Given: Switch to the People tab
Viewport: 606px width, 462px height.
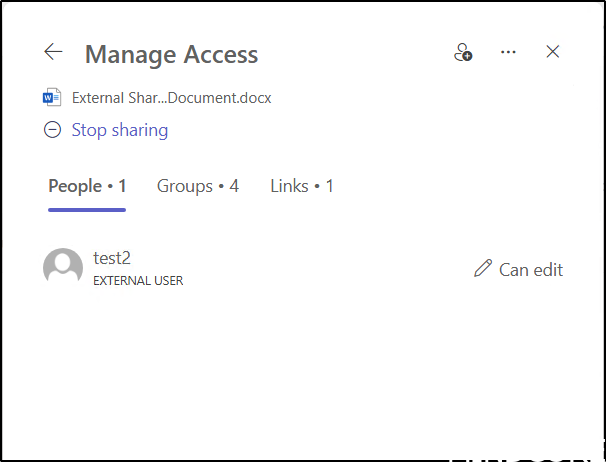Looking at the screenshot, I should tap(87, 186).
